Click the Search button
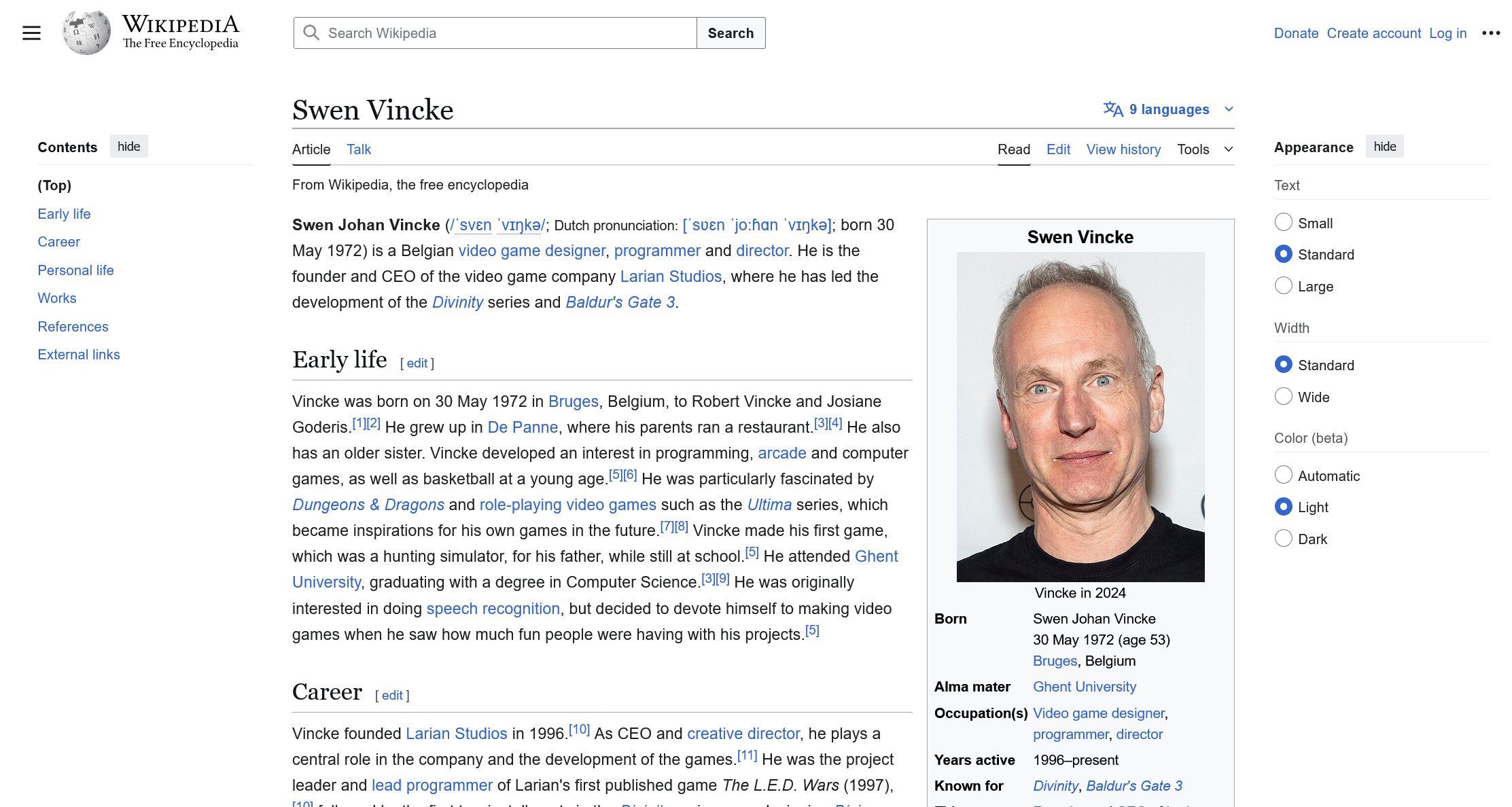The image size is (1512, 807). pos(731,33)
